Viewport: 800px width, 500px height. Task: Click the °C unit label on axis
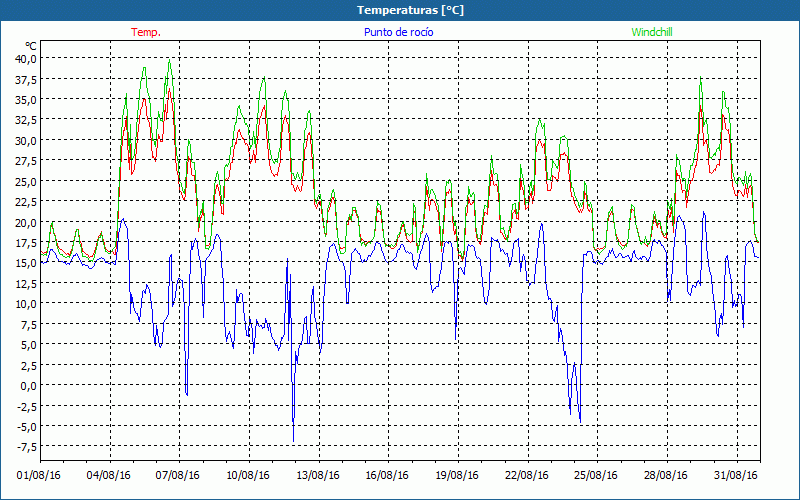click(x=31, y=46)
